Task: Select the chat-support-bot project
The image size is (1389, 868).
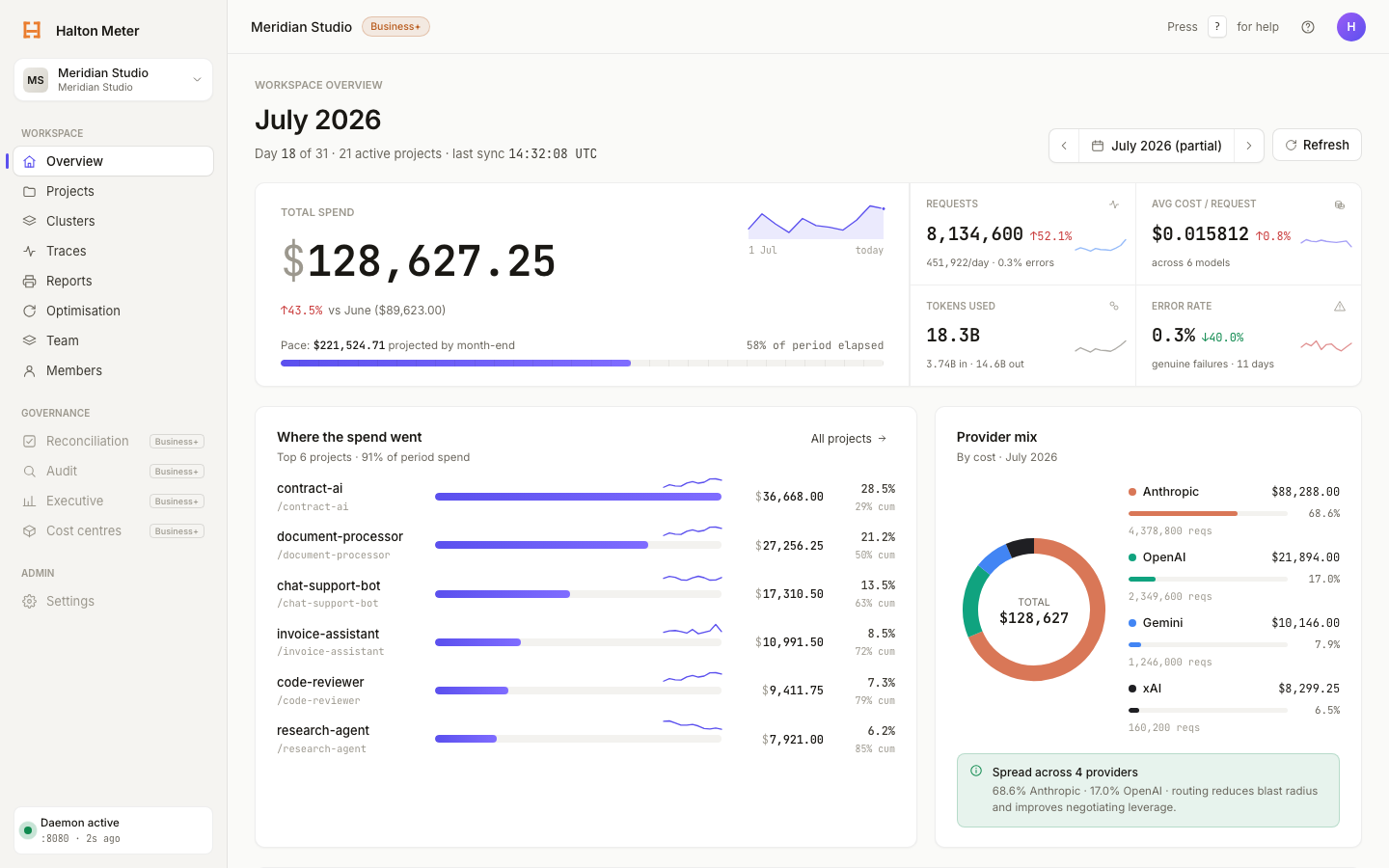Action: pyautogui.click(x=586, y=593)
